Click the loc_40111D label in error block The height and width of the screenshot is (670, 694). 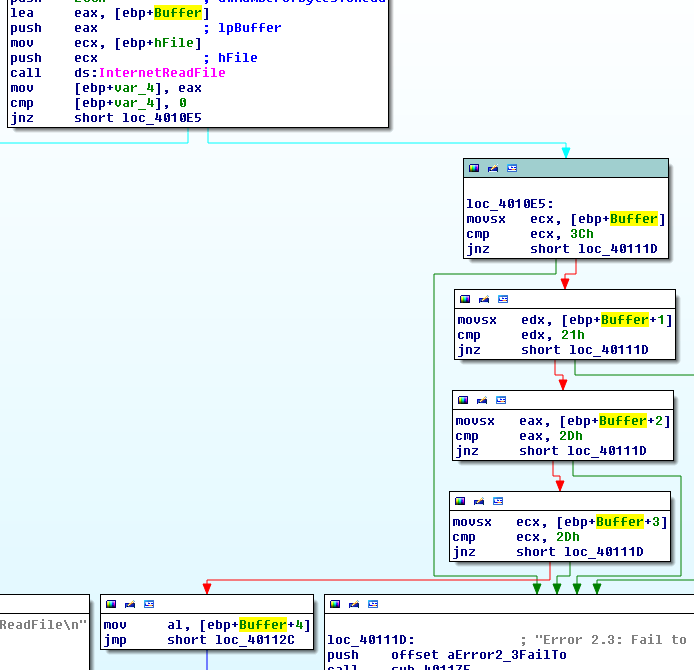pyautogui.click(x=368, y=640)
